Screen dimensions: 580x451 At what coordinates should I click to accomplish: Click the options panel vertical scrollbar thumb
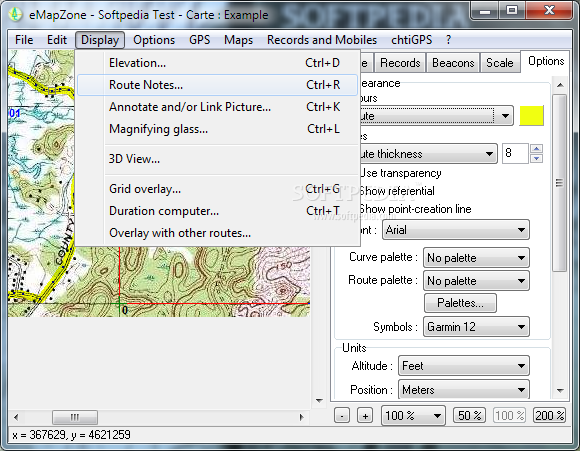(x=560, y=183)
